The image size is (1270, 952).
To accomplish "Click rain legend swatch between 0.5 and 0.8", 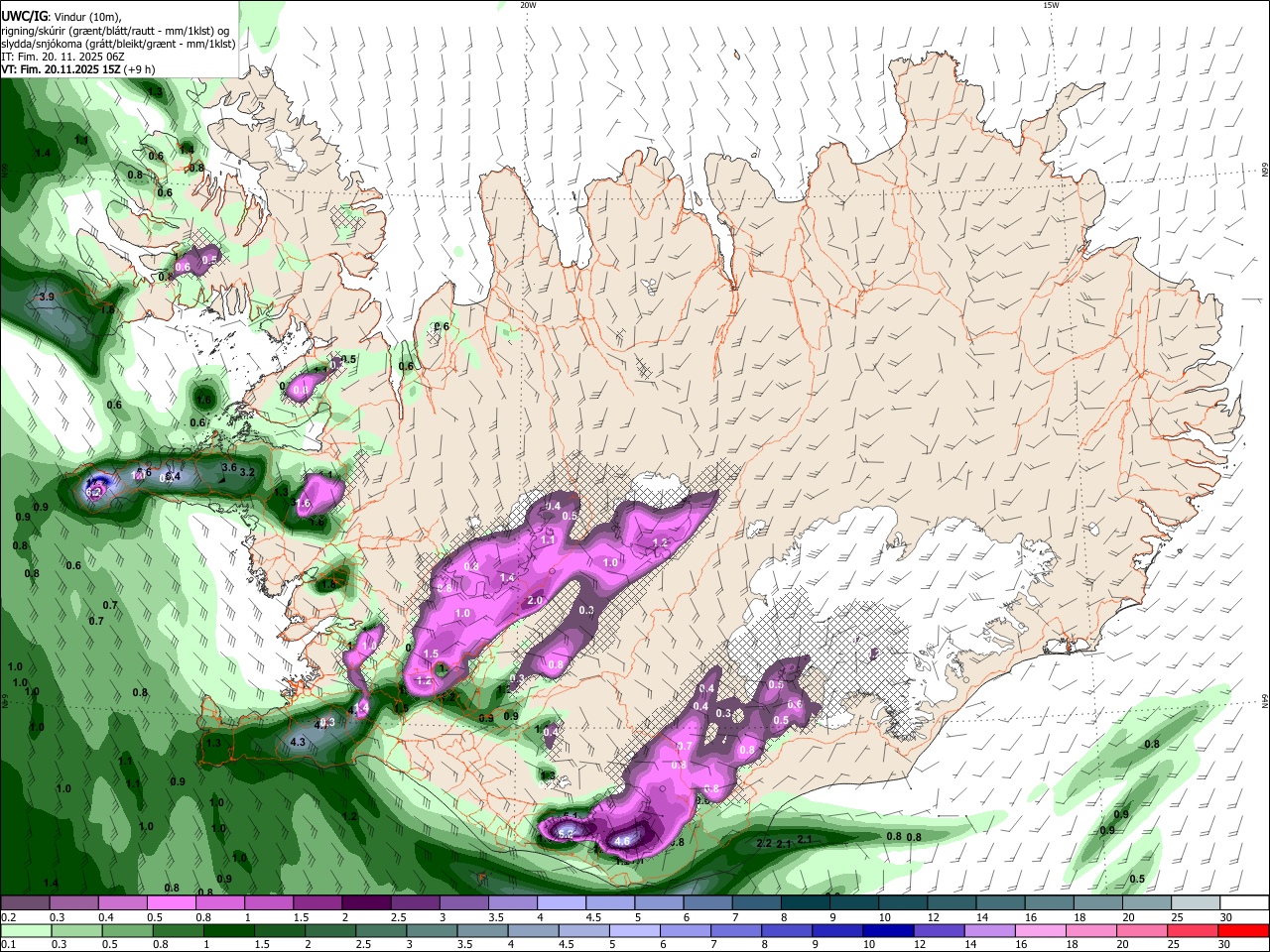I will (127, 930).
